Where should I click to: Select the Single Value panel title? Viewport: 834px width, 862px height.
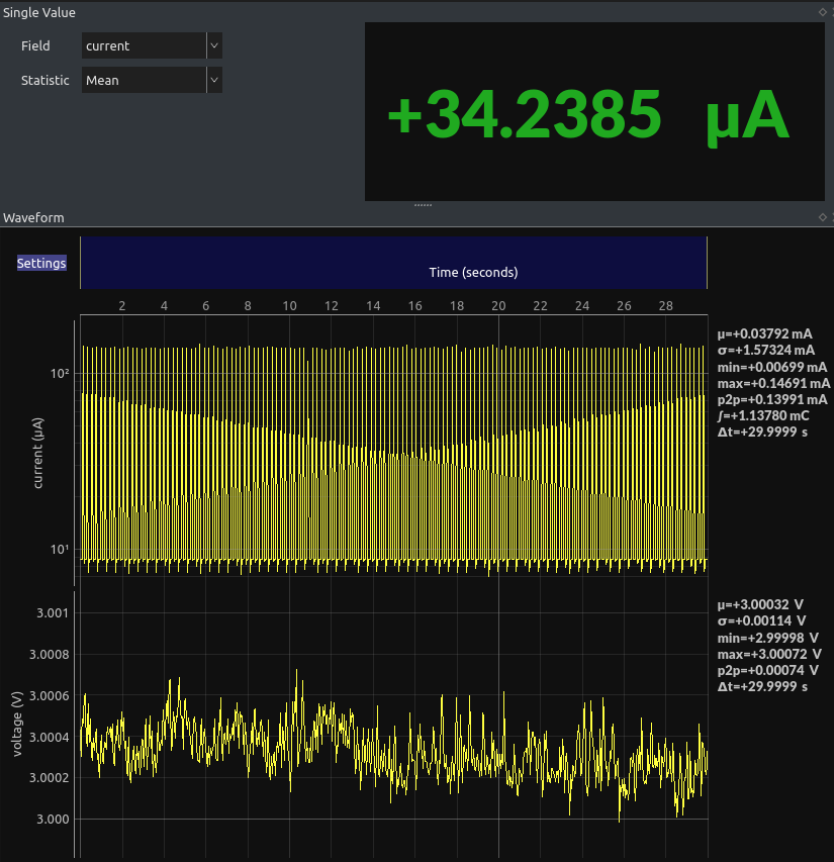click(x=39, y=12)
